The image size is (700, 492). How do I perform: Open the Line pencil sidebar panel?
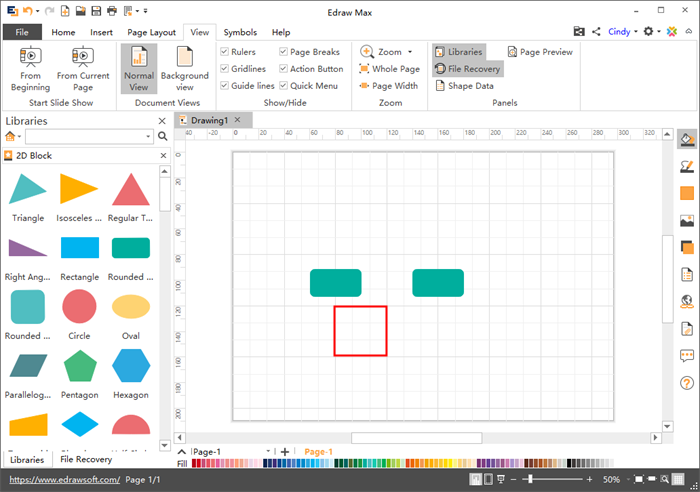pos(687,167)
